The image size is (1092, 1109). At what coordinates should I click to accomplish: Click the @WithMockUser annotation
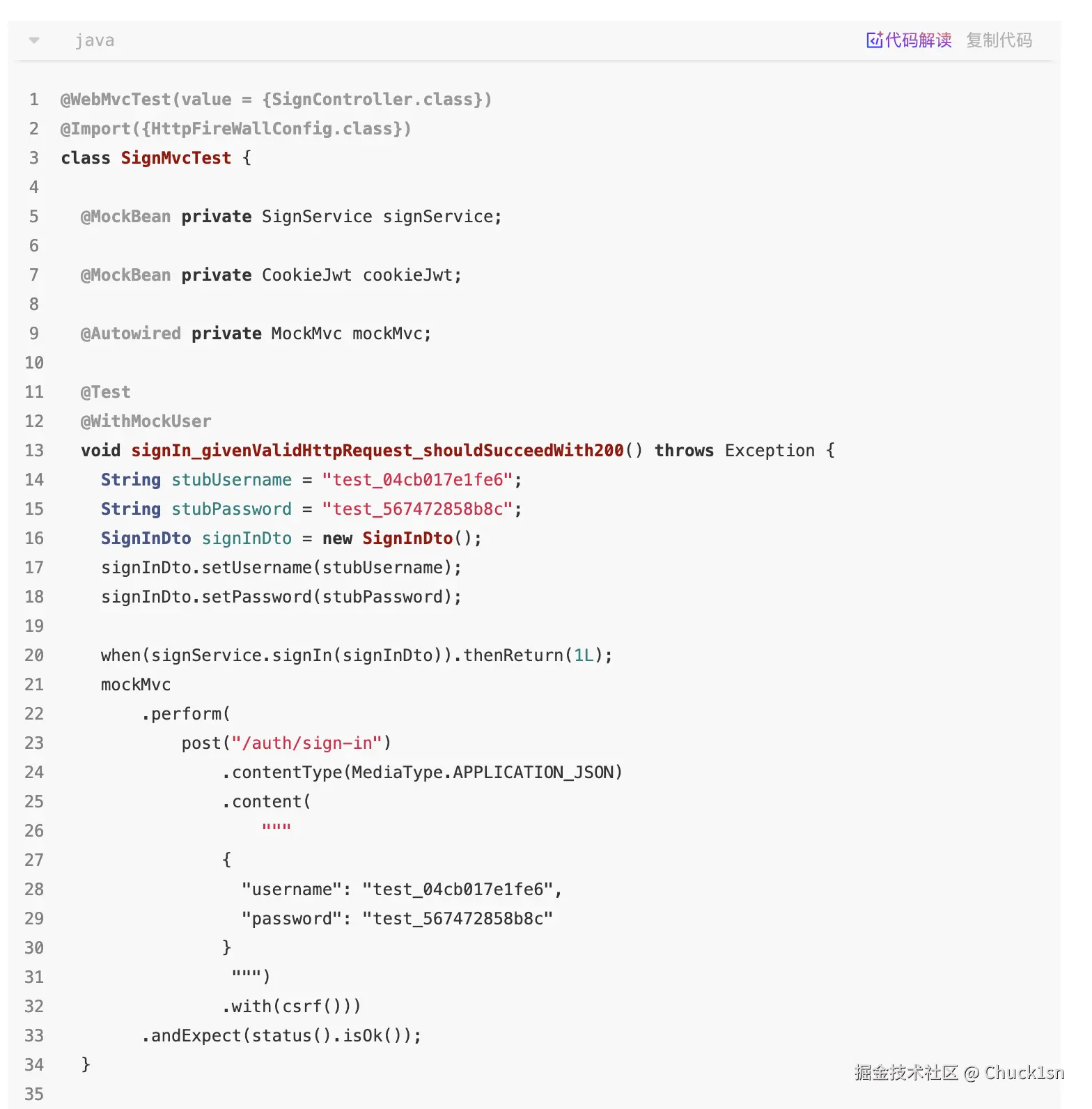click(146, 421)
